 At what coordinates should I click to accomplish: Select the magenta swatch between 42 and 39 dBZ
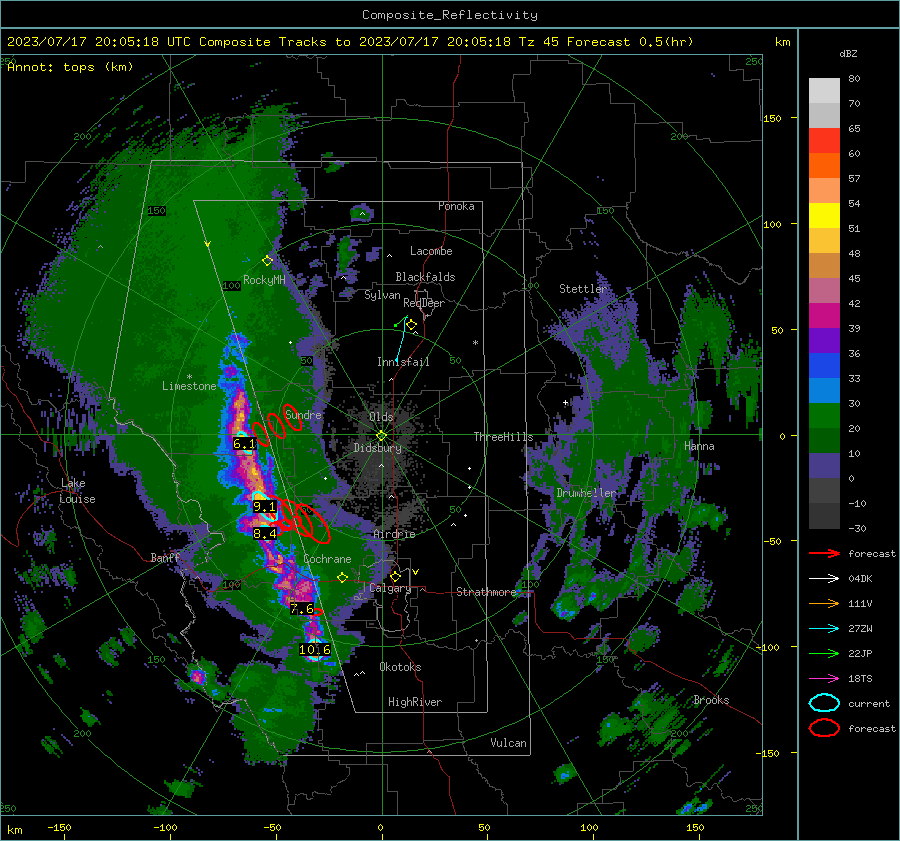(824, 316)
